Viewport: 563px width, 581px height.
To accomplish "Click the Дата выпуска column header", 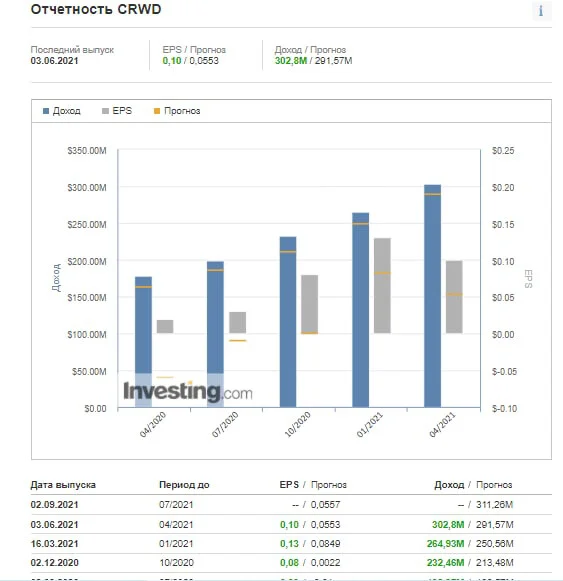I will pyautogui.click(x=63, y=485).
